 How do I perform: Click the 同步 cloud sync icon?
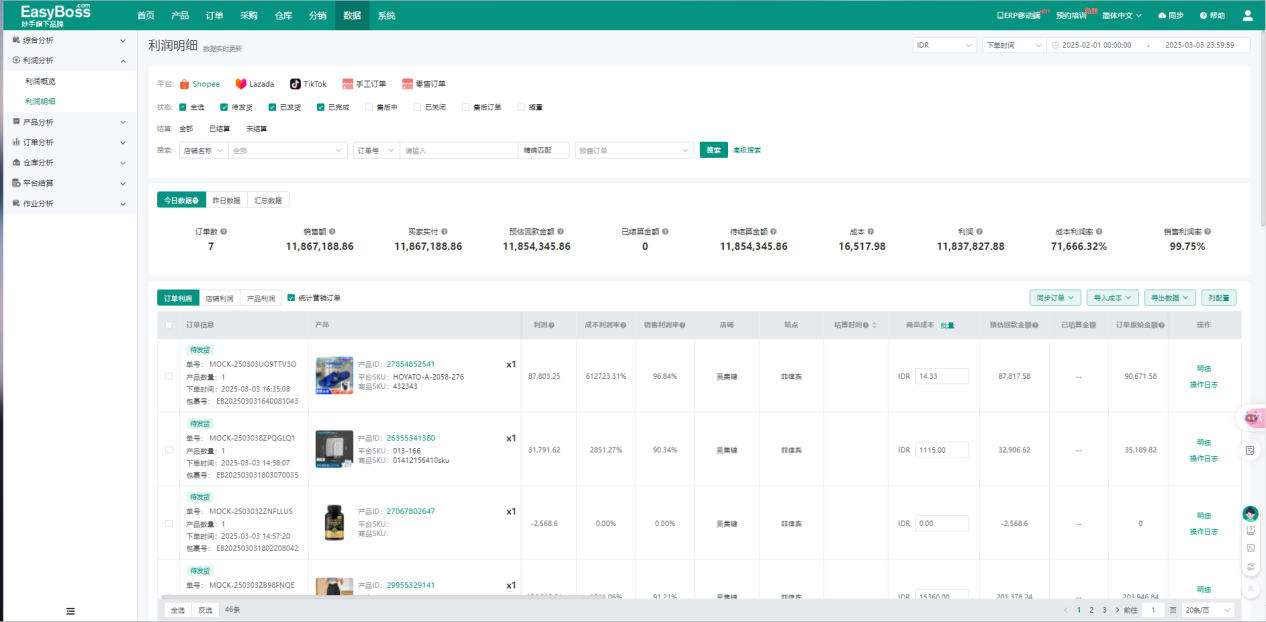[x=1162, y=15]
